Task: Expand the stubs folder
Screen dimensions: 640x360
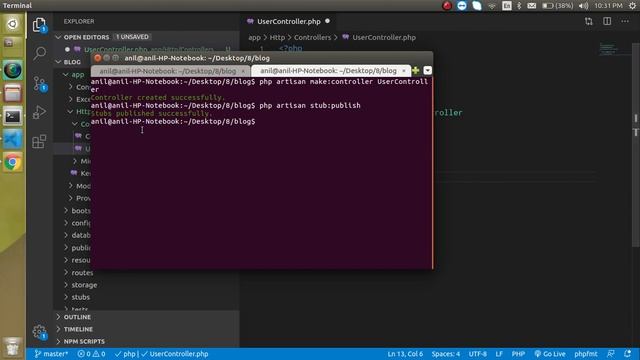Action: pyautogui.click(x=80, y=297)
